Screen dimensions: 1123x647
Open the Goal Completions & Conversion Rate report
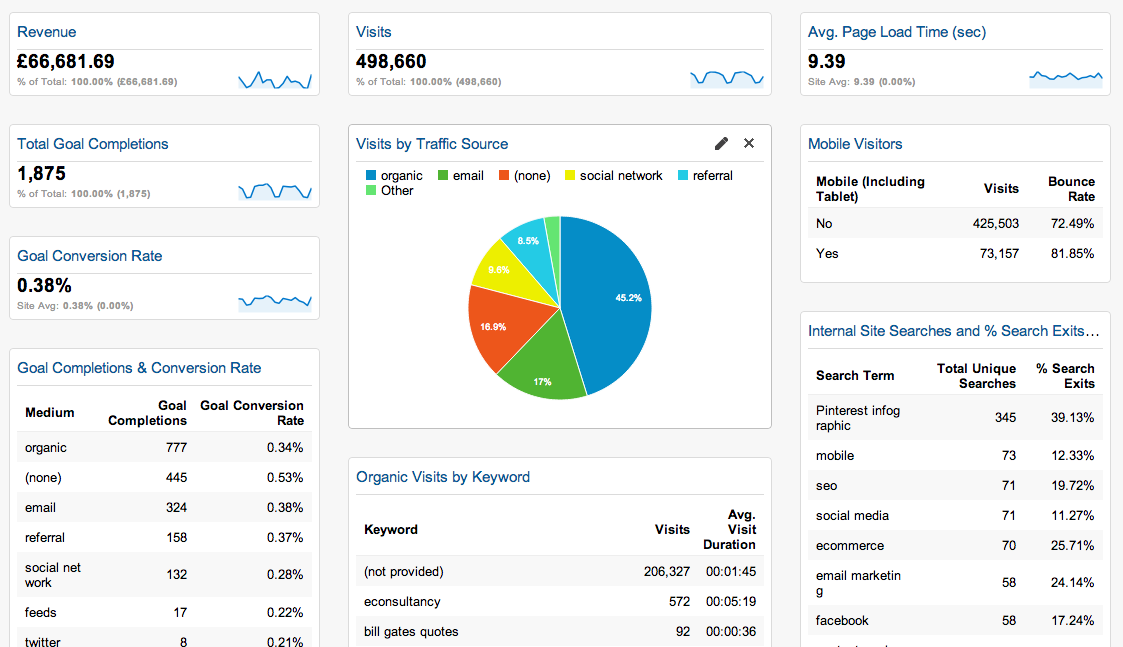[x=138, y=367]
